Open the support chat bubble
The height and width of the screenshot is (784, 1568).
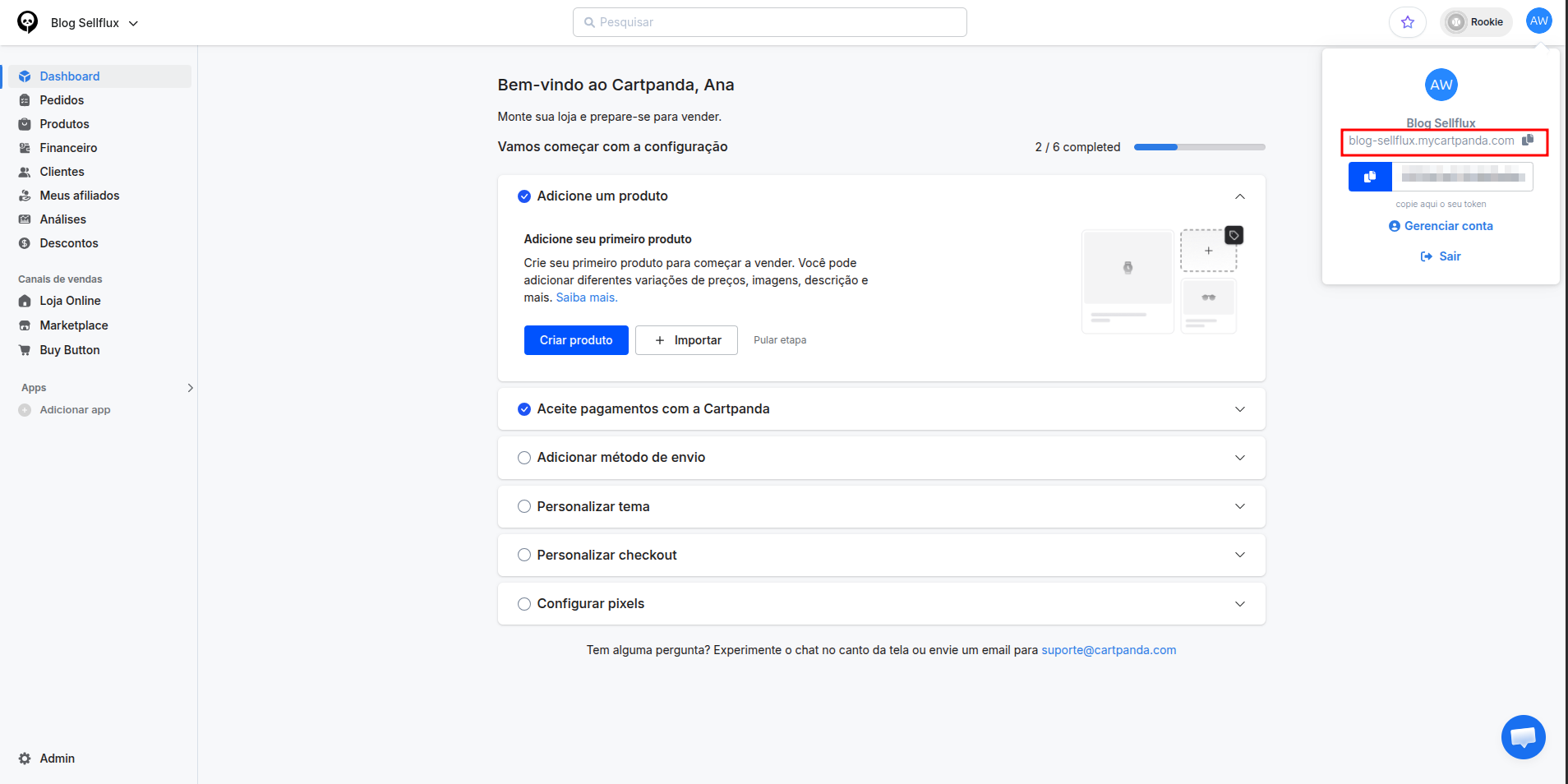pyautogui.click(x=1523, y=737)
